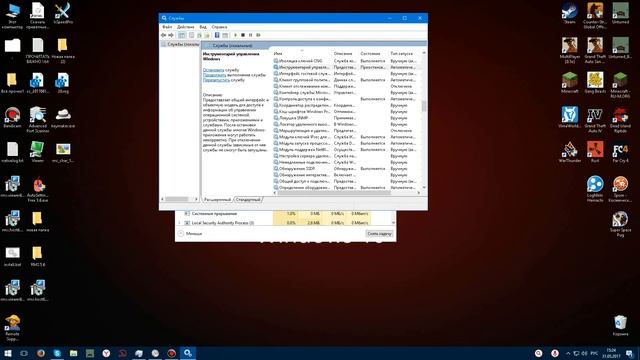Select the Ловушка SNMP service row
640x360 pixels.
pyautogui.click(x=347, y=118)
